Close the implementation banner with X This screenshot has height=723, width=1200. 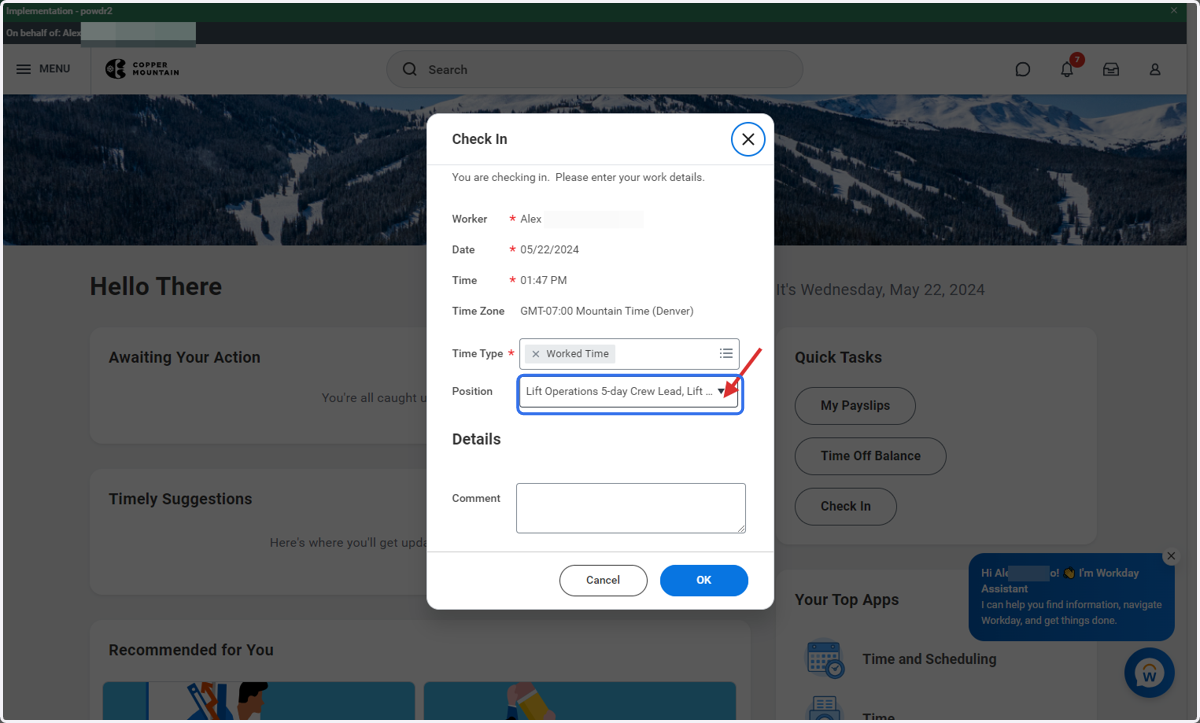tap(1175, 10)
